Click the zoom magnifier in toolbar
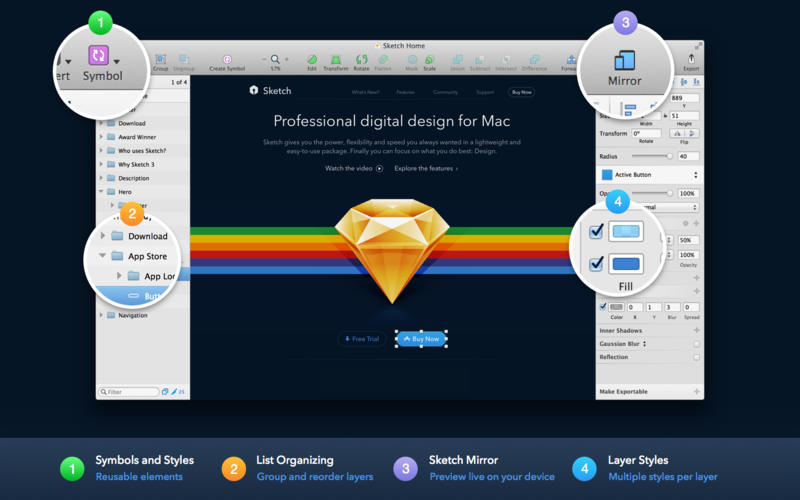Image resolution: width=800 pixels, height=500 pixels. pyautogui.click(x=274, y=59)
